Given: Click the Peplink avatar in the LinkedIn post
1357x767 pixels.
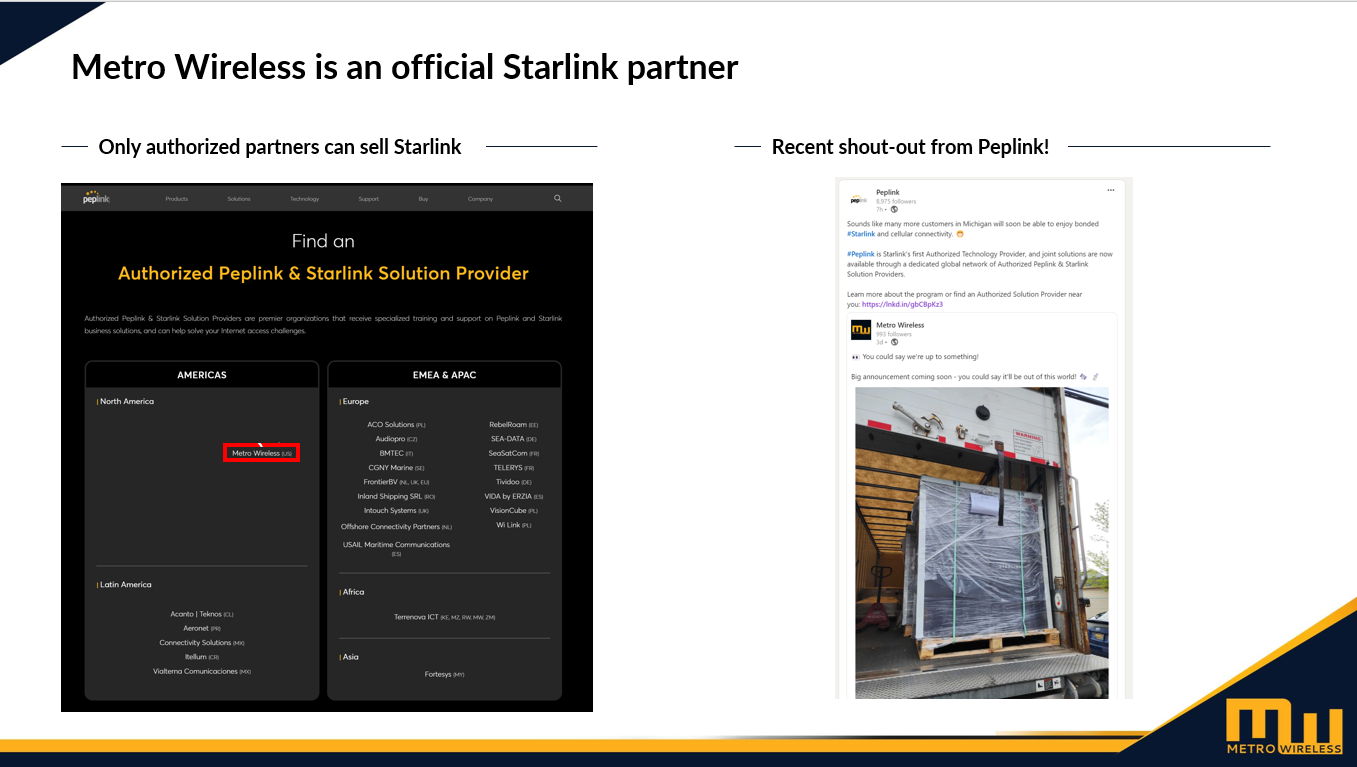Looking at the screenshot, I should click(858, 200).
